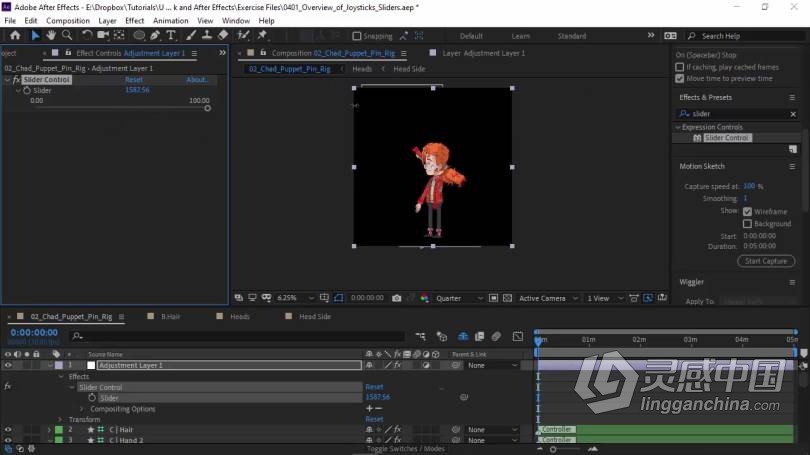Open the Effect menu
The height and width of the screenshot is (455, 810).
coord(134,21)
